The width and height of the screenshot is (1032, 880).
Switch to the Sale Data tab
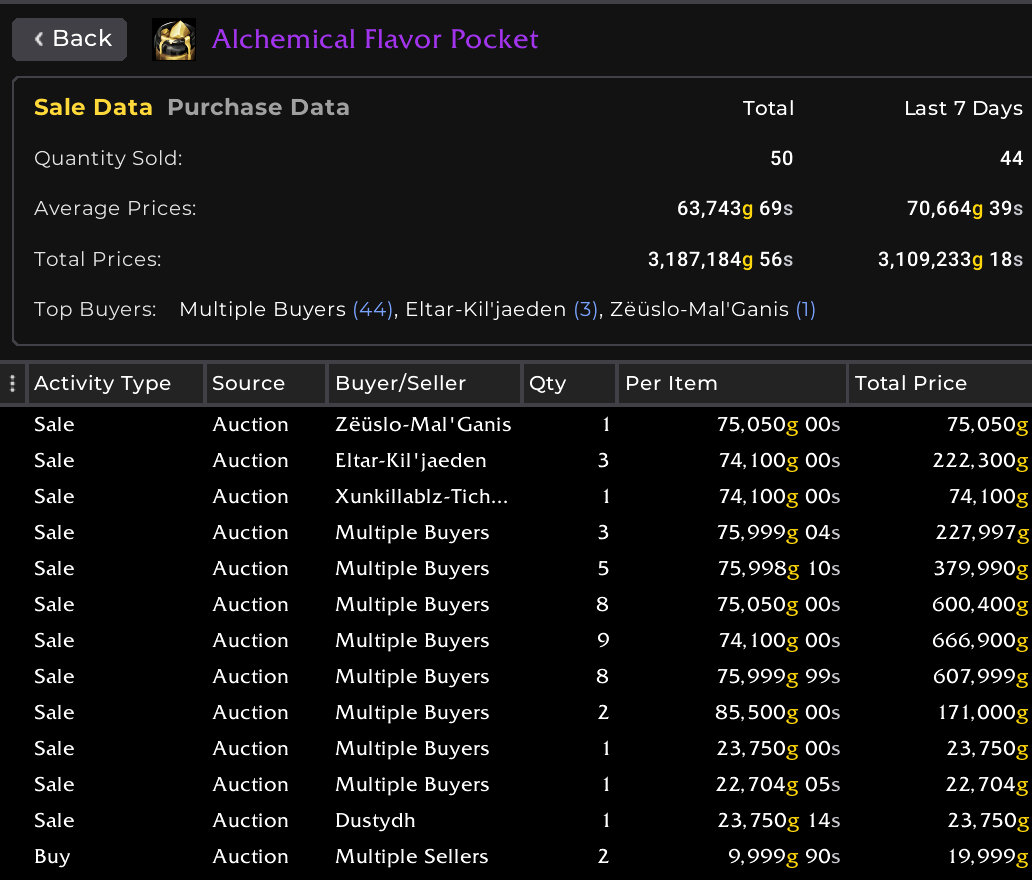click(x=93, y=107)
